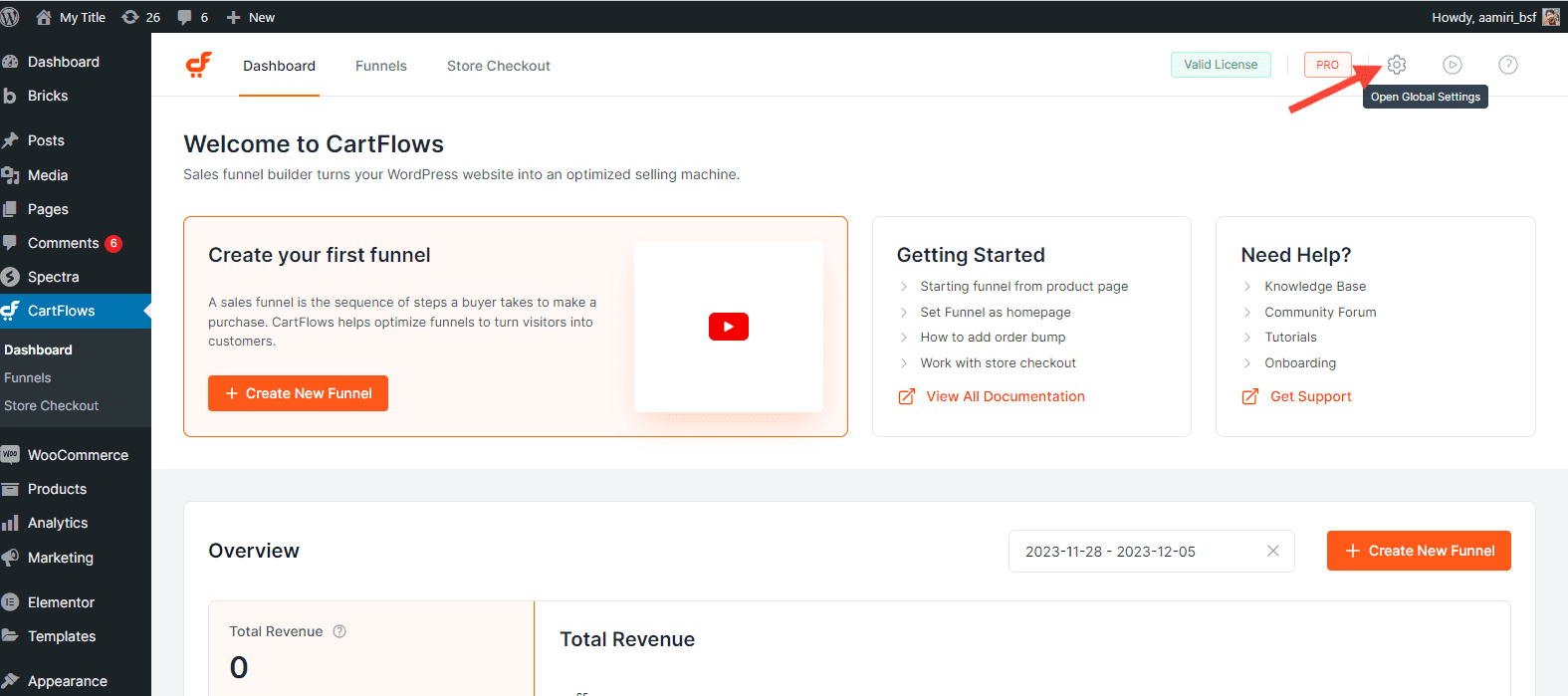
Task: Open the comments bubble in admin bar
Action: (x=192, y=17)
